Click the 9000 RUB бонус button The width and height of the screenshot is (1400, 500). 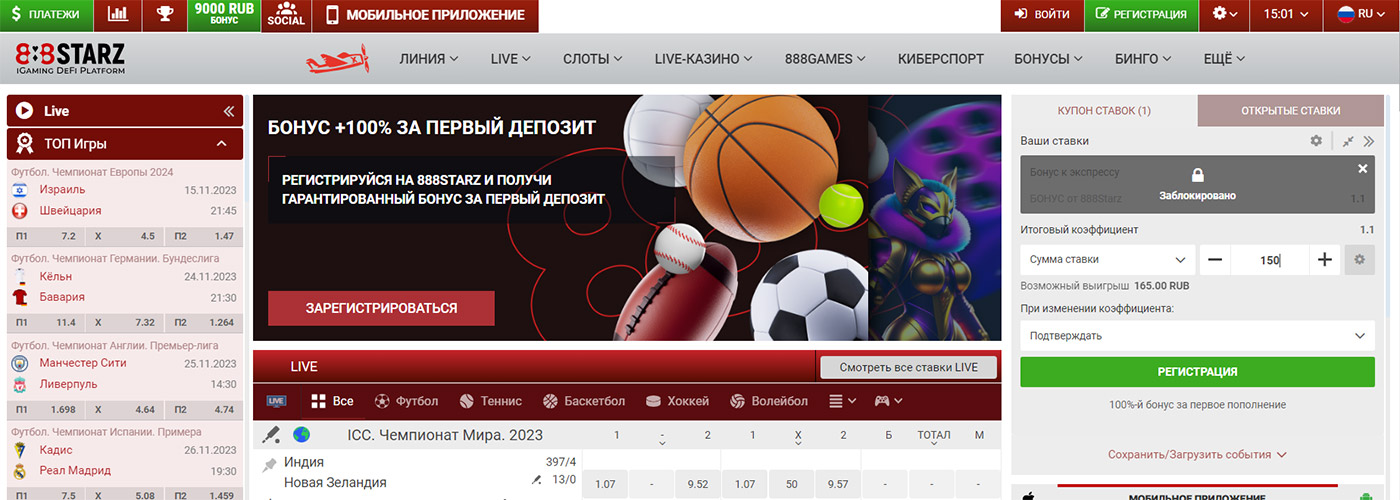pyautogui.click(x=224, y=15)
